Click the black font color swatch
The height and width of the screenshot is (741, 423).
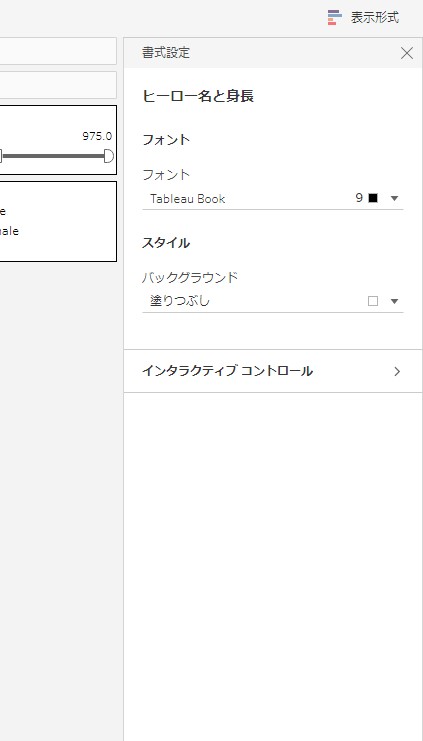(x=373, y=198)
